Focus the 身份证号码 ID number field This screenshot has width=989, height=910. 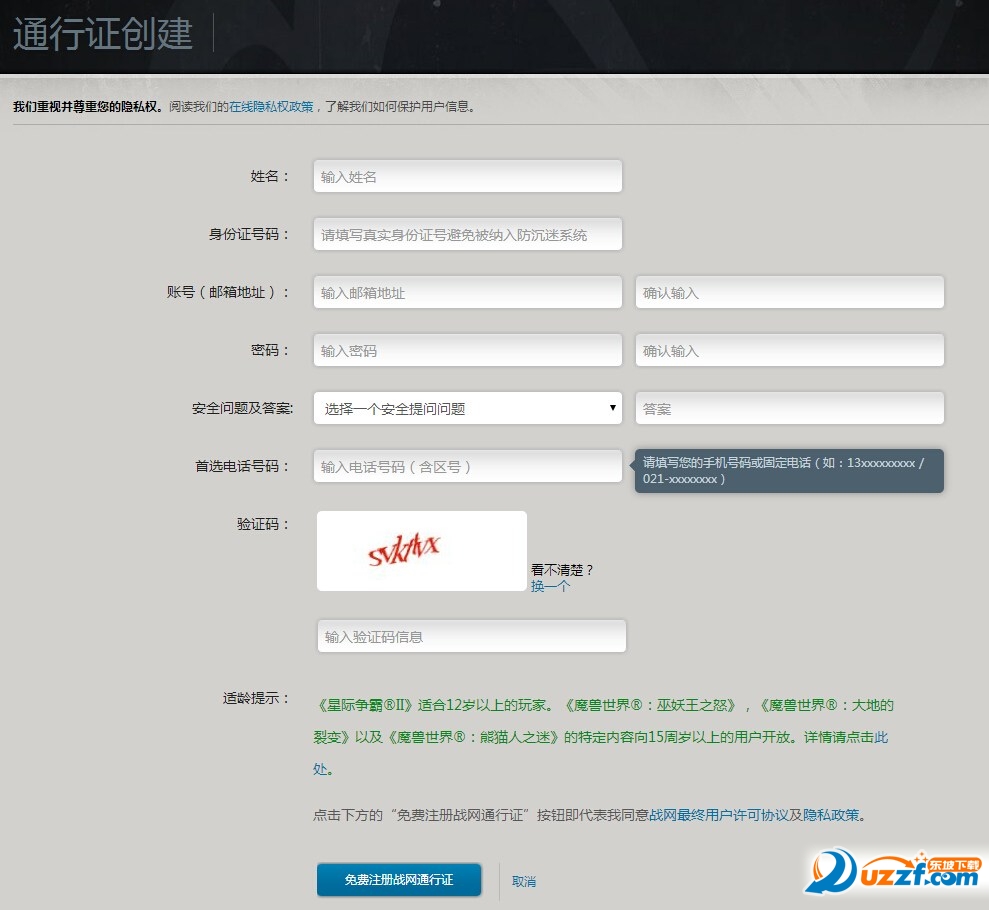click(467, 234)
